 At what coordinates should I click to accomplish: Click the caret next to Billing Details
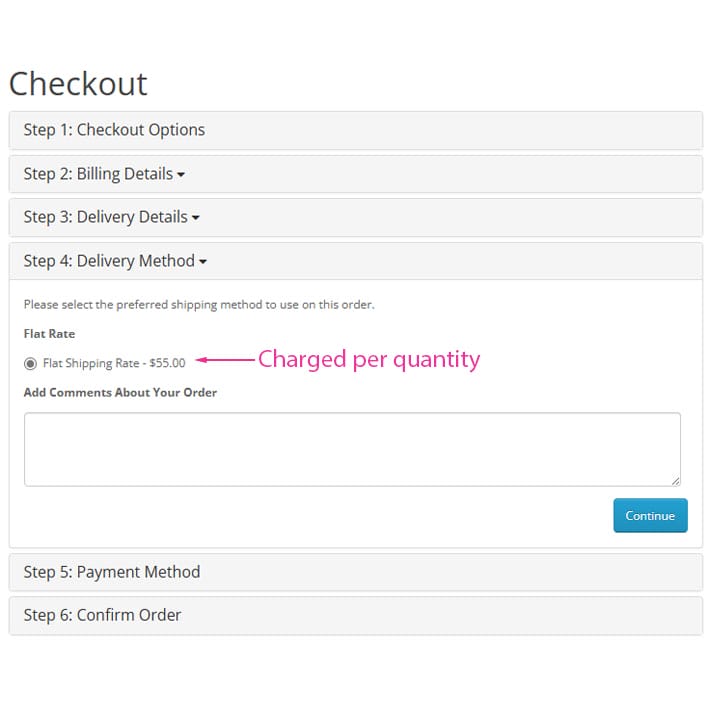coord(181,174)
